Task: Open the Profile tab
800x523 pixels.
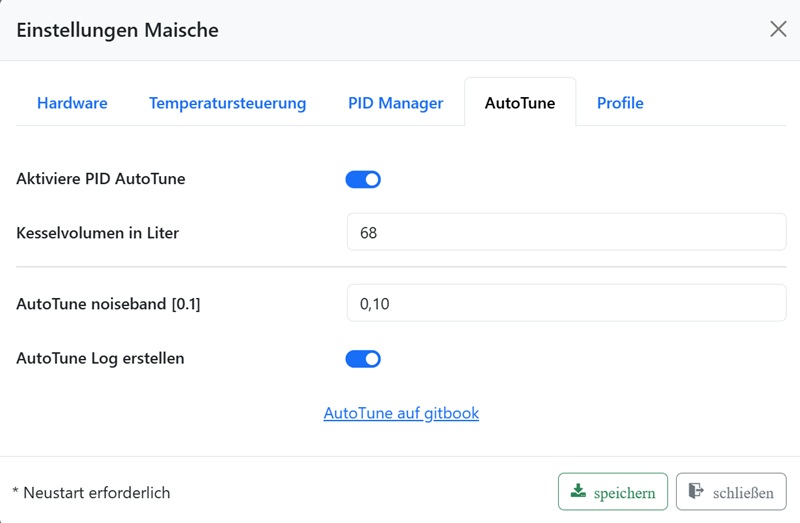Action: (620, 103)
